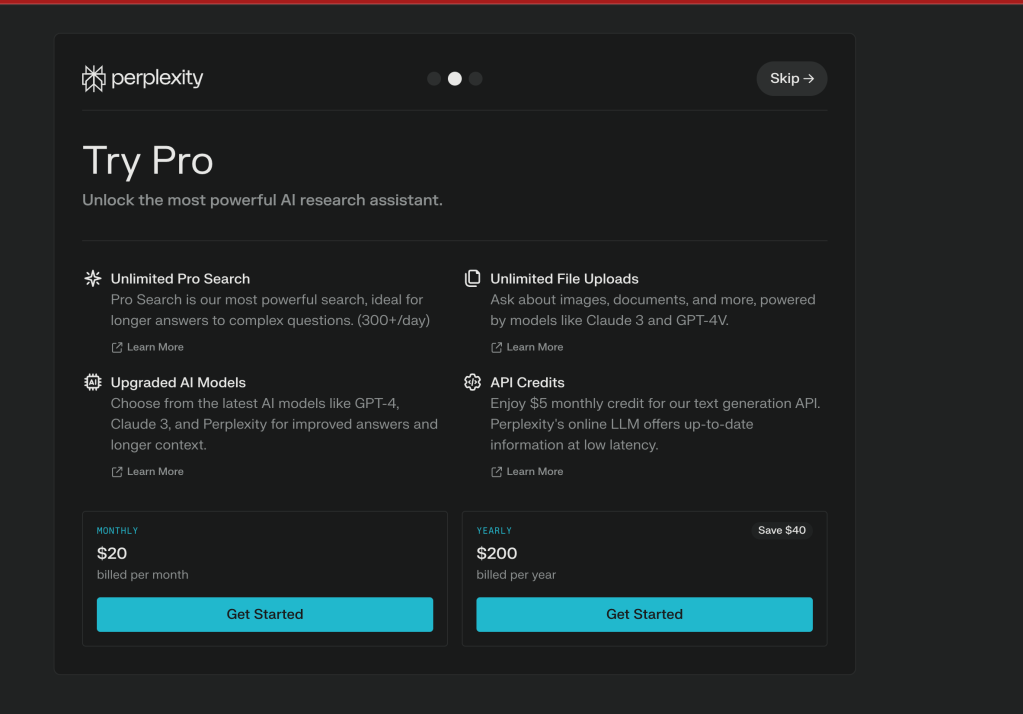Select the second (active) page indicator dot
1023x714 pixels.
point(455,79)
